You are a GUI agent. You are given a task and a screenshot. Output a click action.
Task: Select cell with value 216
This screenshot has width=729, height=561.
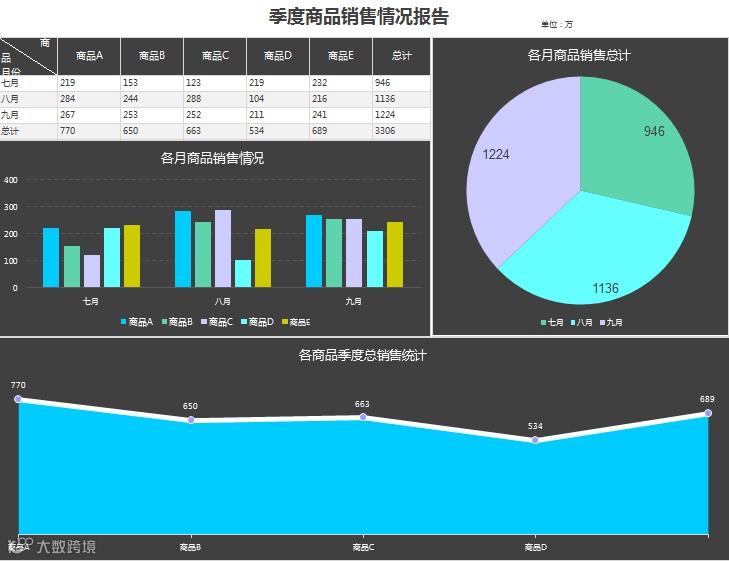(x=341, y=99)
